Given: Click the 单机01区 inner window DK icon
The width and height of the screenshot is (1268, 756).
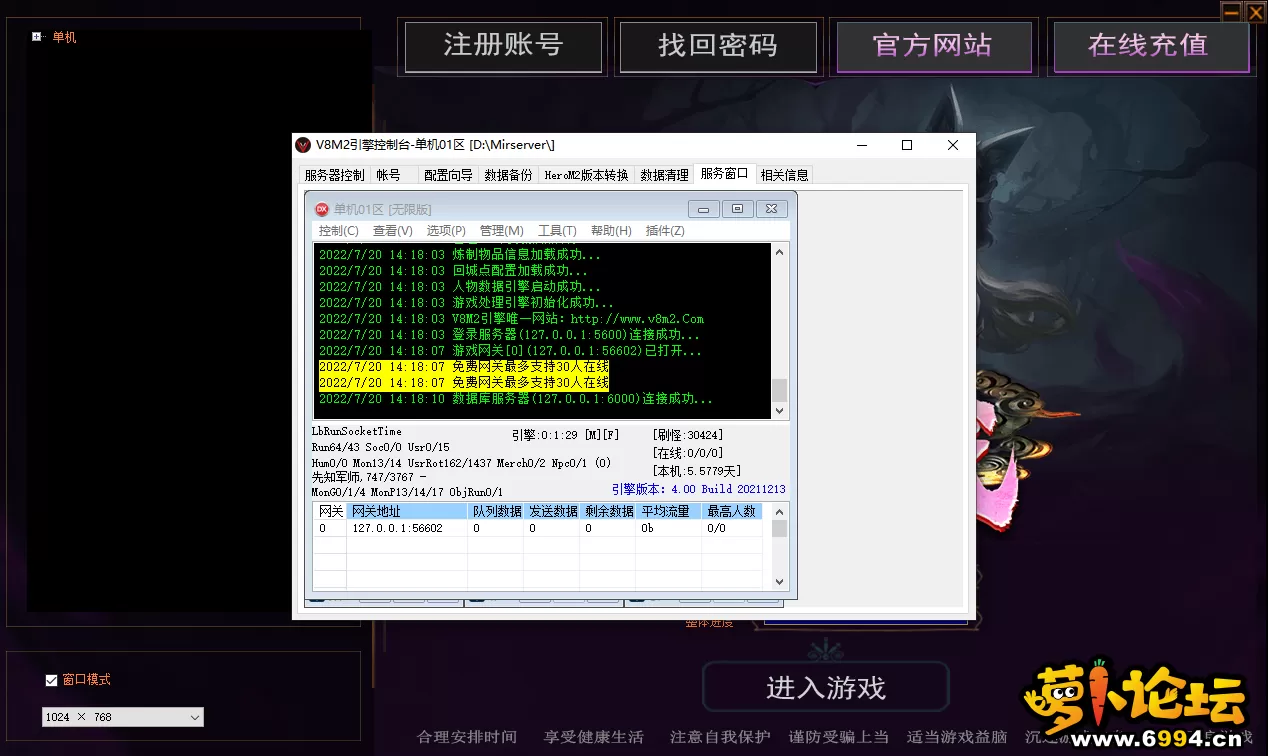Looking at the screenshot, I should point(322,209).
